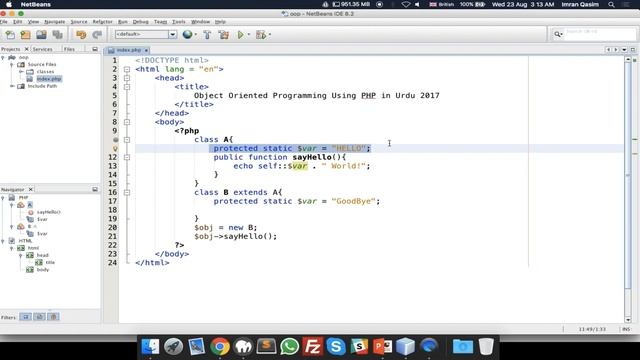This screenshot has height=360, width=640.
Task: Collapse the body code fold on line 8
Action: tap(127, 122)
